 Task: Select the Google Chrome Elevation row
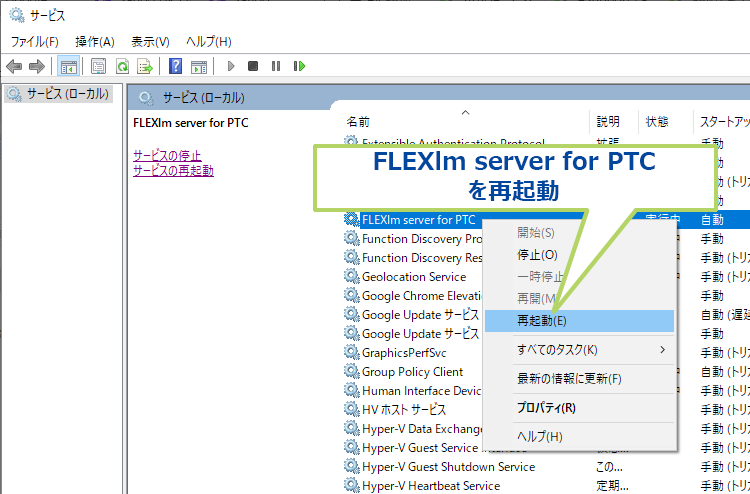pos(421,296)
